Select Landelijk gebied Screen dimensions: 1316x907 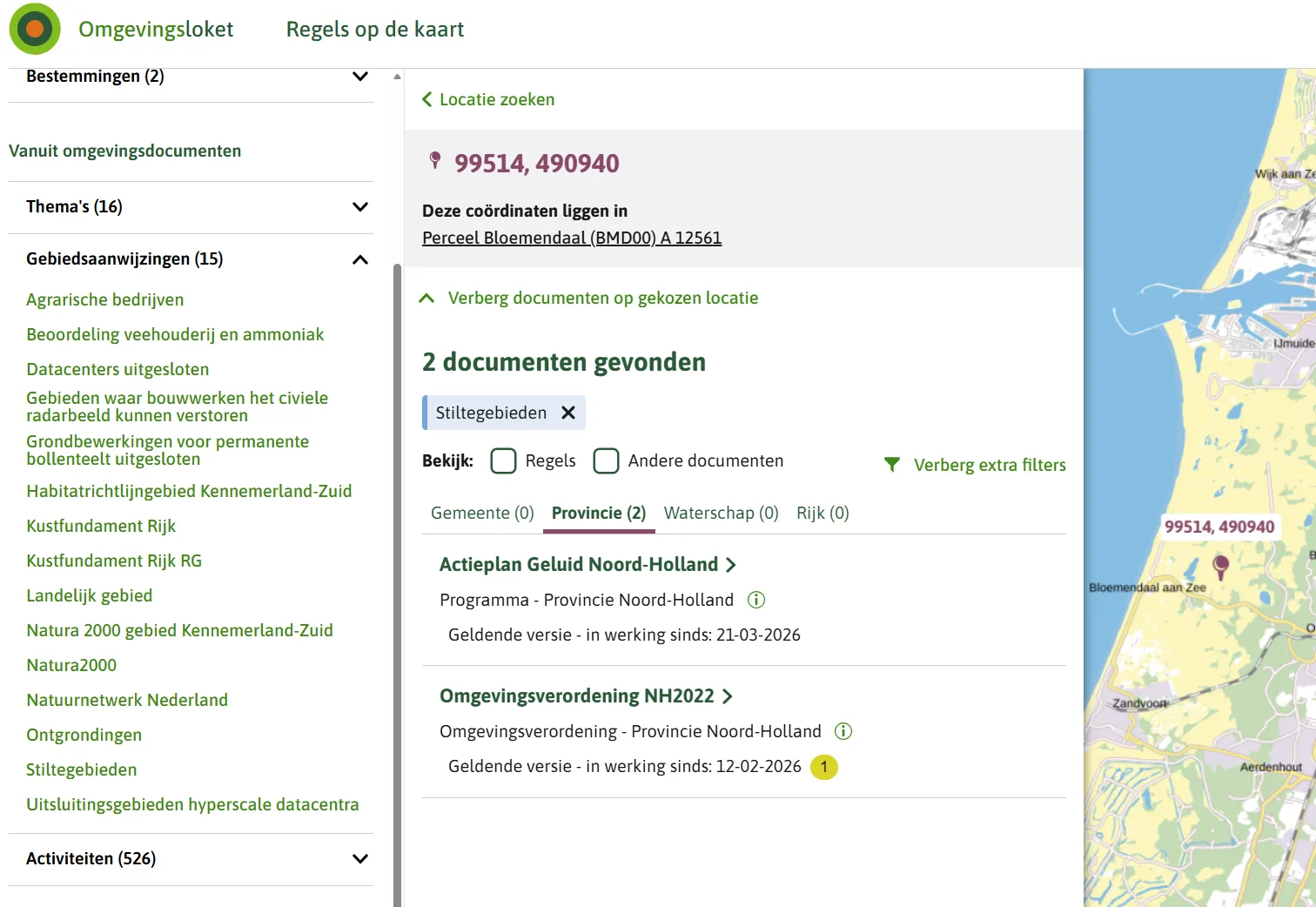(90, 595)
